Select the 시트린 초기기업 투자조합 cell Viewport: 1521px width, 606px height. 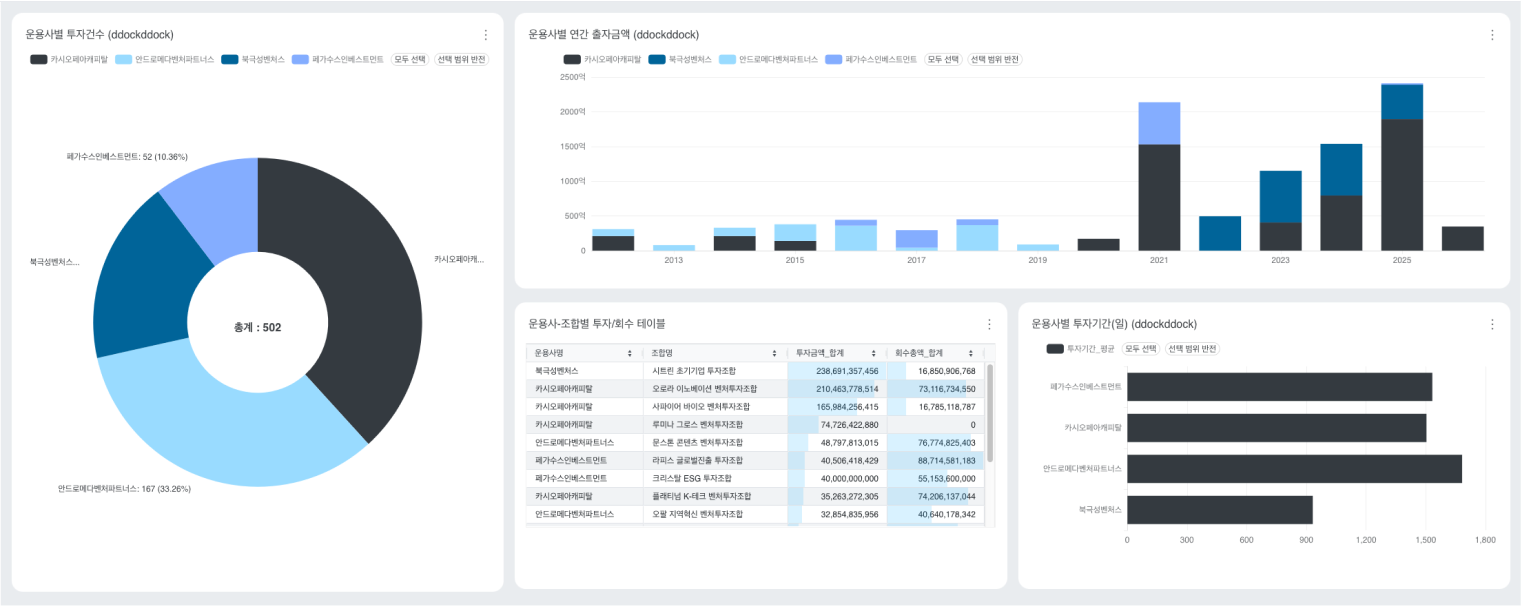coord(715,371)
